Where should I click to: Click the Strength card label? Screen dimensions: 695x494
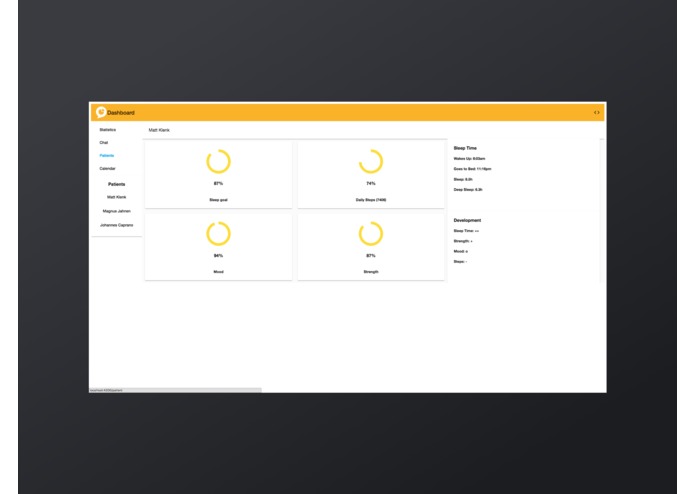[371, 272]
